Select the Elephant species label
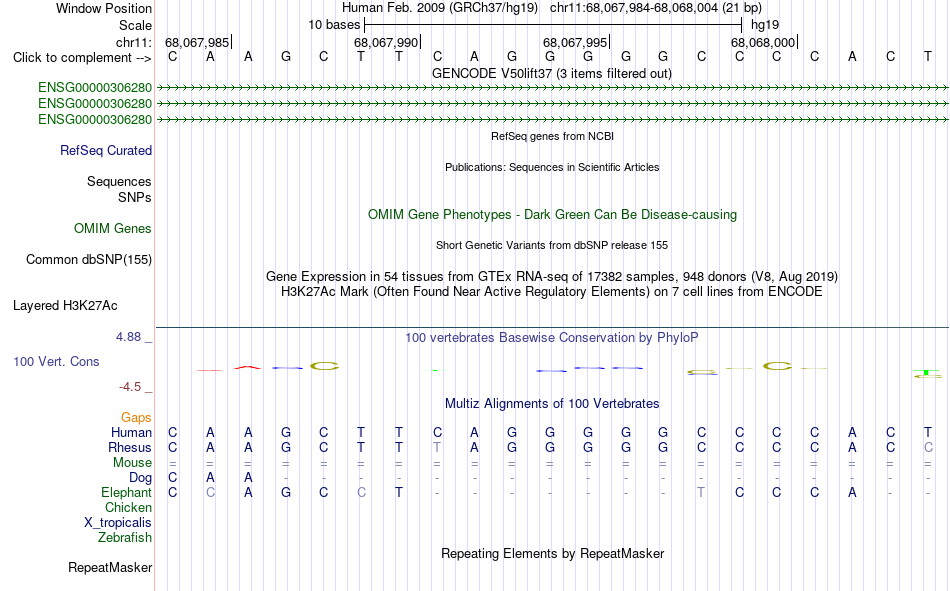The image size is (950, 591). click(x=127, y=492)
